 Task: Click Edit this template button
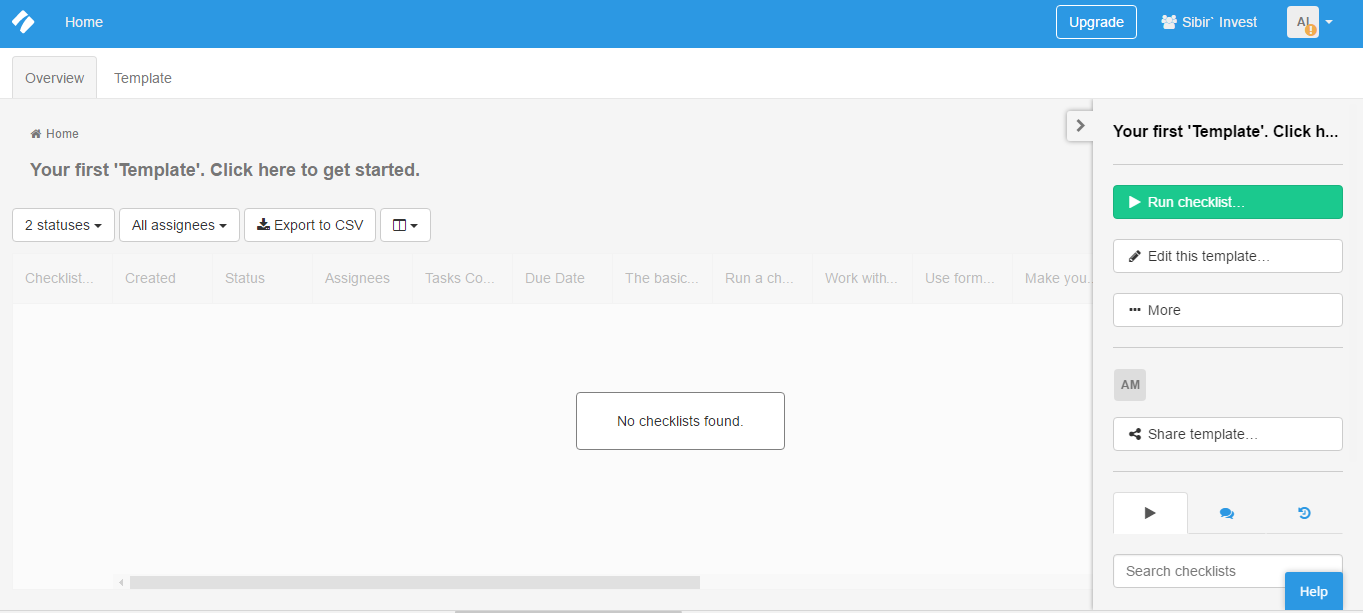pyautogui.click(x=1228, y=256)
